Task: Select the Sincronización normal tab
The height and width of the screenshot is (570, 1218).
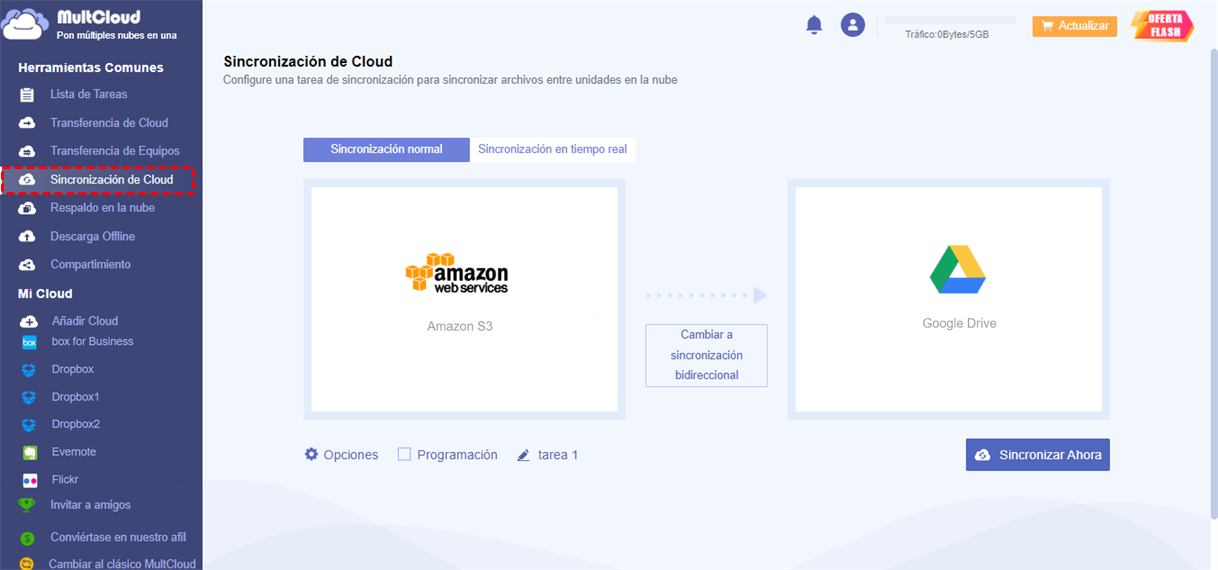Action: (x=386, y=149)
